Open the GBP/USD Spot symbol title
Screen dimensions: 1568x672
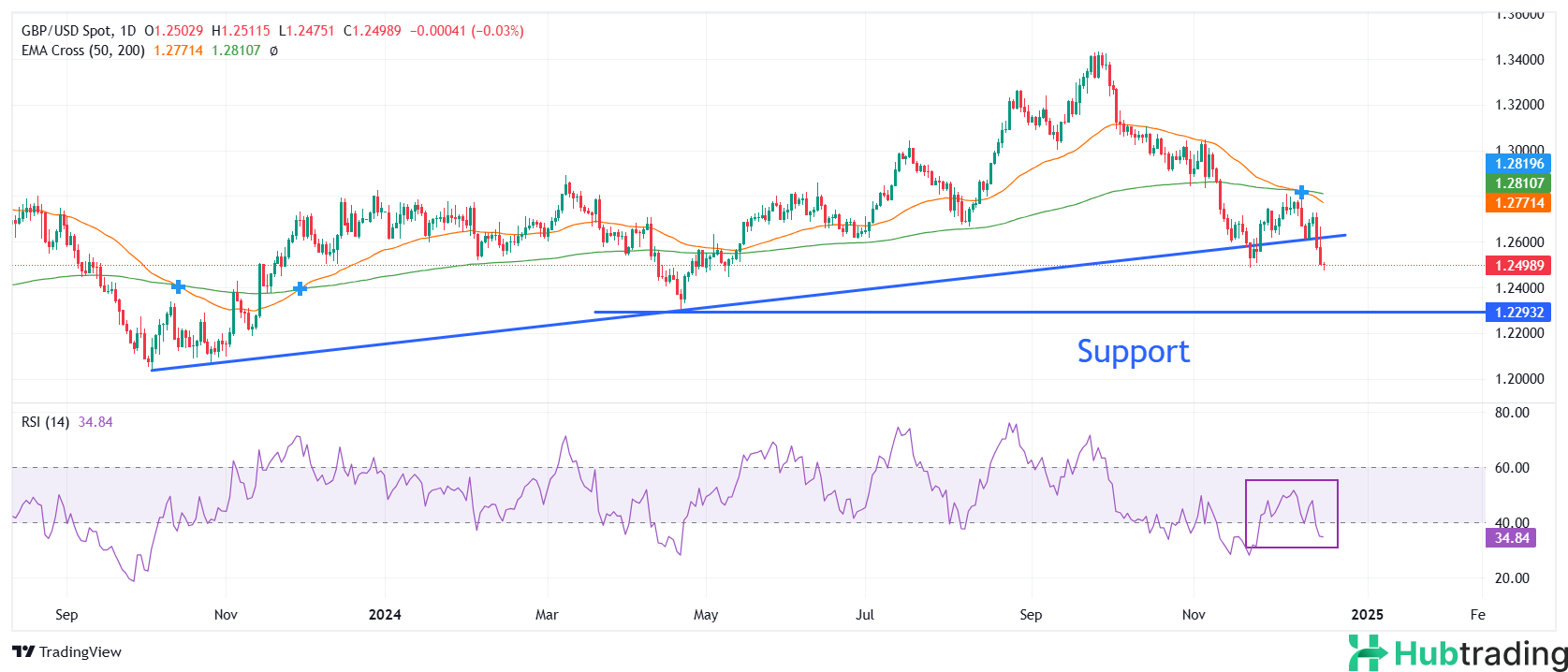[x=66, y=31]
